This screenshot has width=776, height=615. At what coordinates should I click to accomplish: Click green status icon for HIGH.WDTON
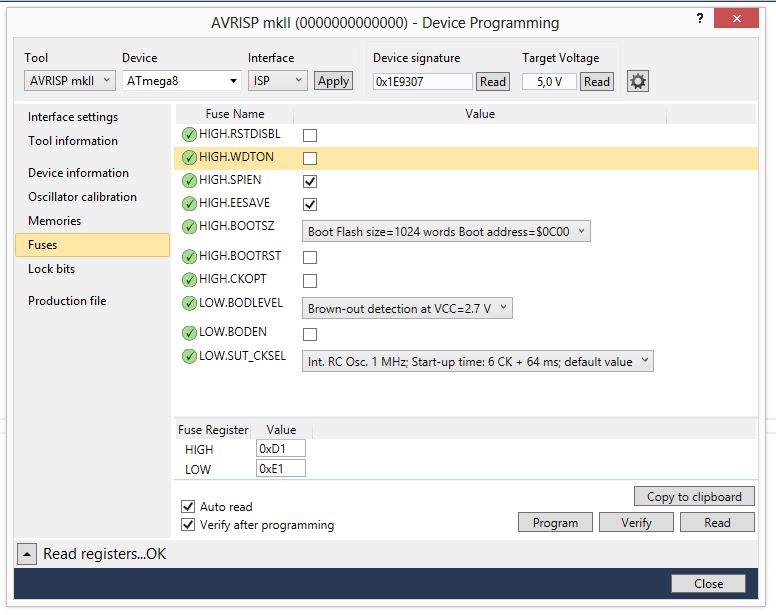pos(189,157)
